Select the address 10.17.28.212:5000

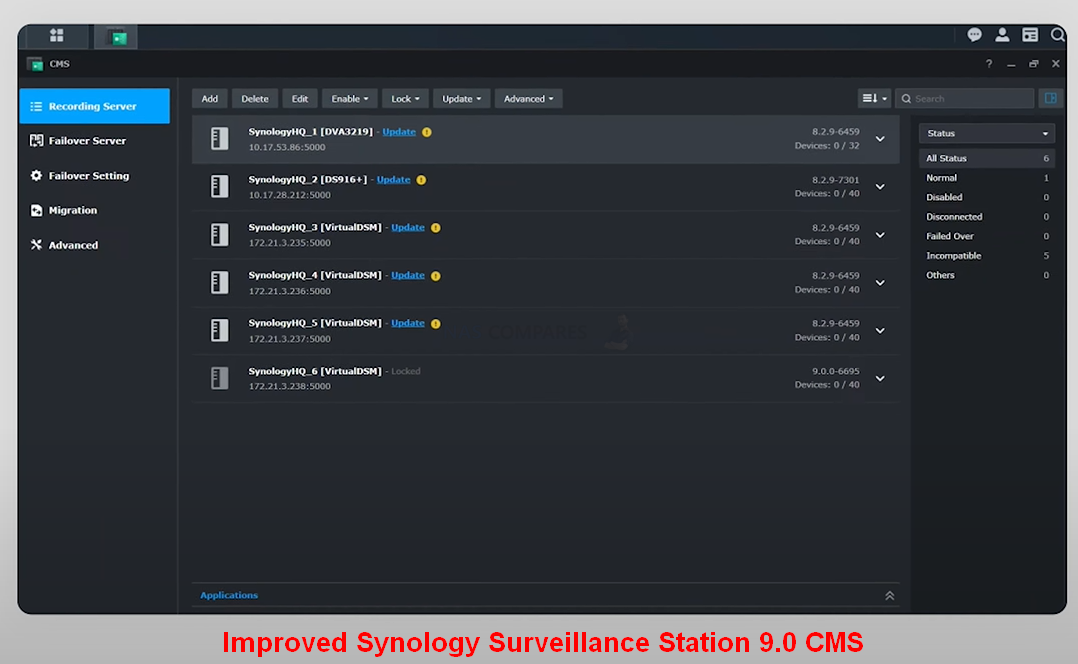point(289,195)
